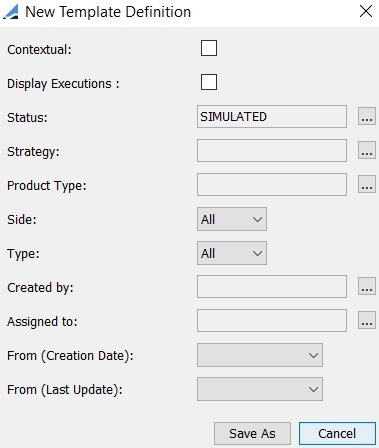Screen dimensions: 379x448
Task: Click into the Strategy text field
Action: [x=272, y=150]
